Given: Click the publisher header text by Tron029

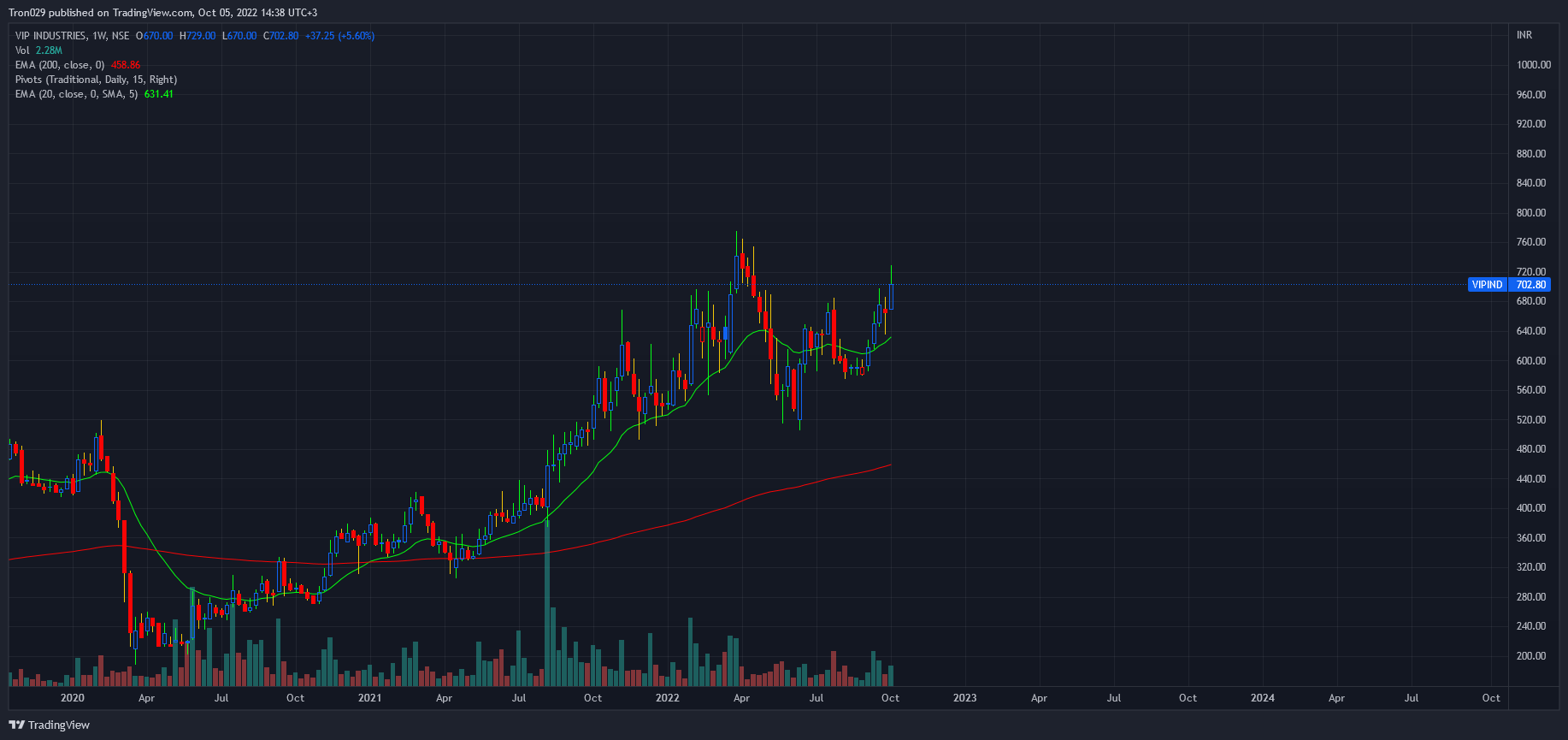Looking at the screenshot, I should 162,13.
